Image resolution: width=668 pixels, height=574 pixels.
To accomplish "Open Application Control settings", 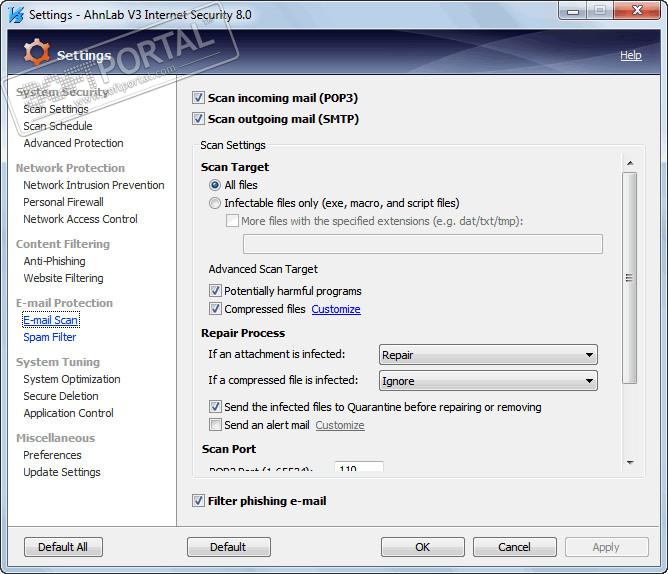I will tap(68, 413).
